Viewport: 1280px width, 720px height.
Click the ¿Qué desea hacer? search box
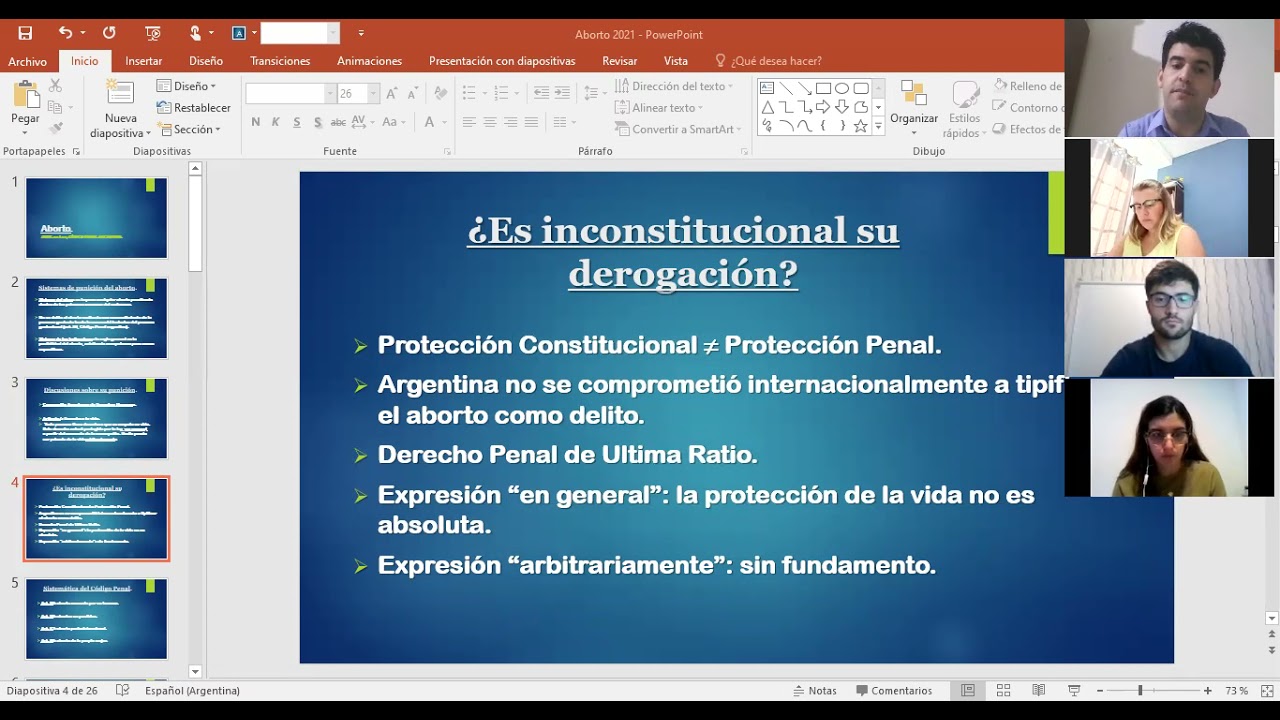pos(768,61)
